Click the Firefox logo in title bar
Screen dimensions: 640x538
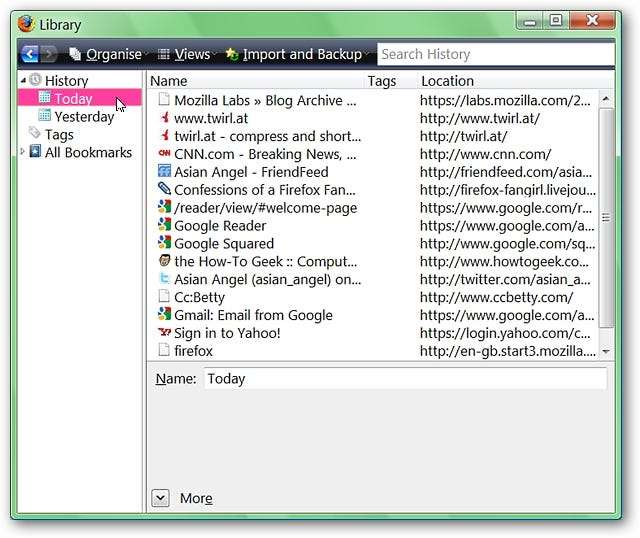(x=27, y=24)
